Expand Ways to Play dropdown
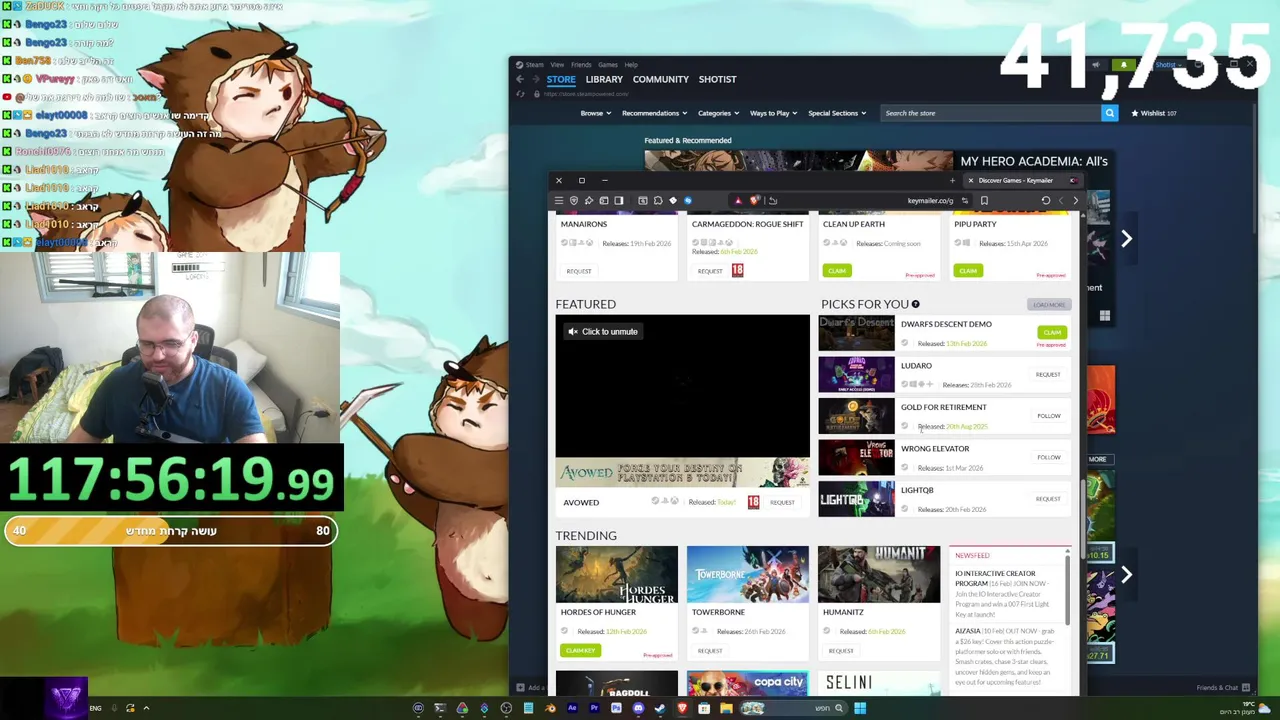This screenshot has width=1280, height=720. (x=773, y=113)
